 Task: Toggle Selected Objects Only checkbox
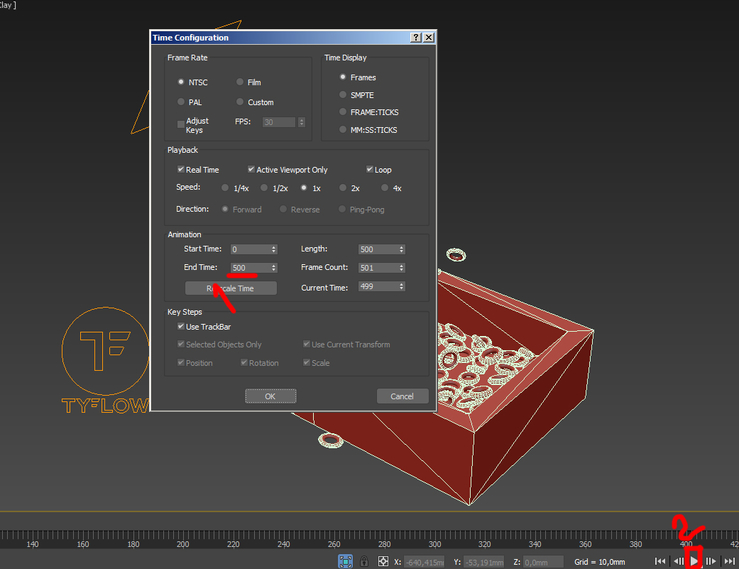tap(181, 344)
